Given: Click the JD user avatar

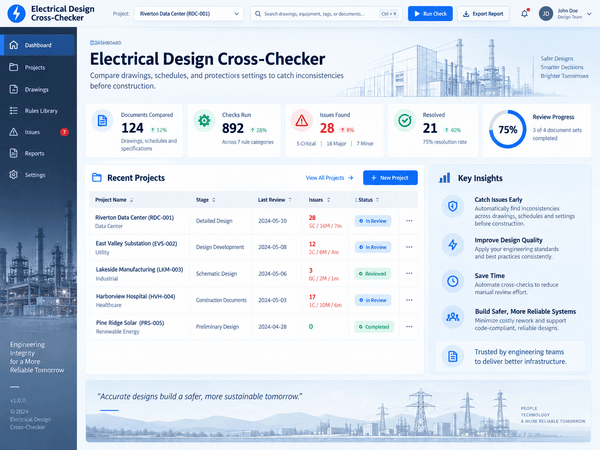Looking at the screenshot, I should tap(546, 14).
